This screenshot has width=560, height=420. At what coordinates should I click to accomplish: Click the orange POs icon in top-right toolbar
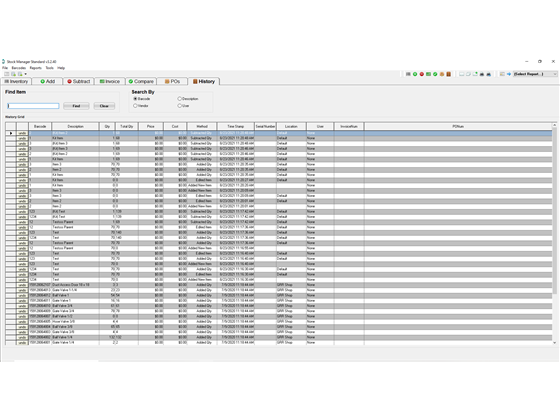click(442, 74)
